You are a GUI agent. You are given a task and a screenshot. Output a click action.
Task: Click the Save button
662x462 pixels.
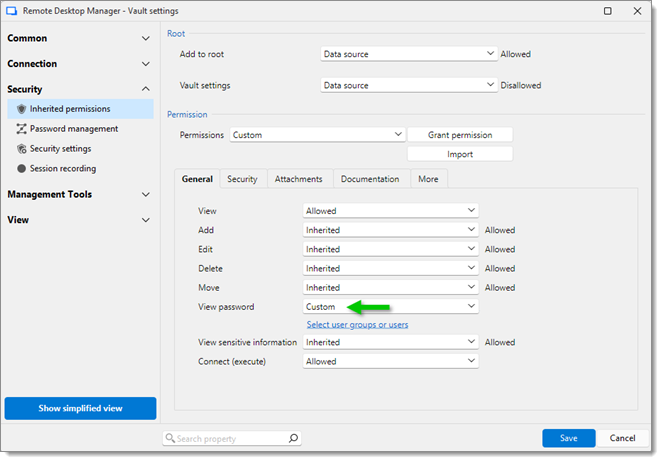click(569, 438)
